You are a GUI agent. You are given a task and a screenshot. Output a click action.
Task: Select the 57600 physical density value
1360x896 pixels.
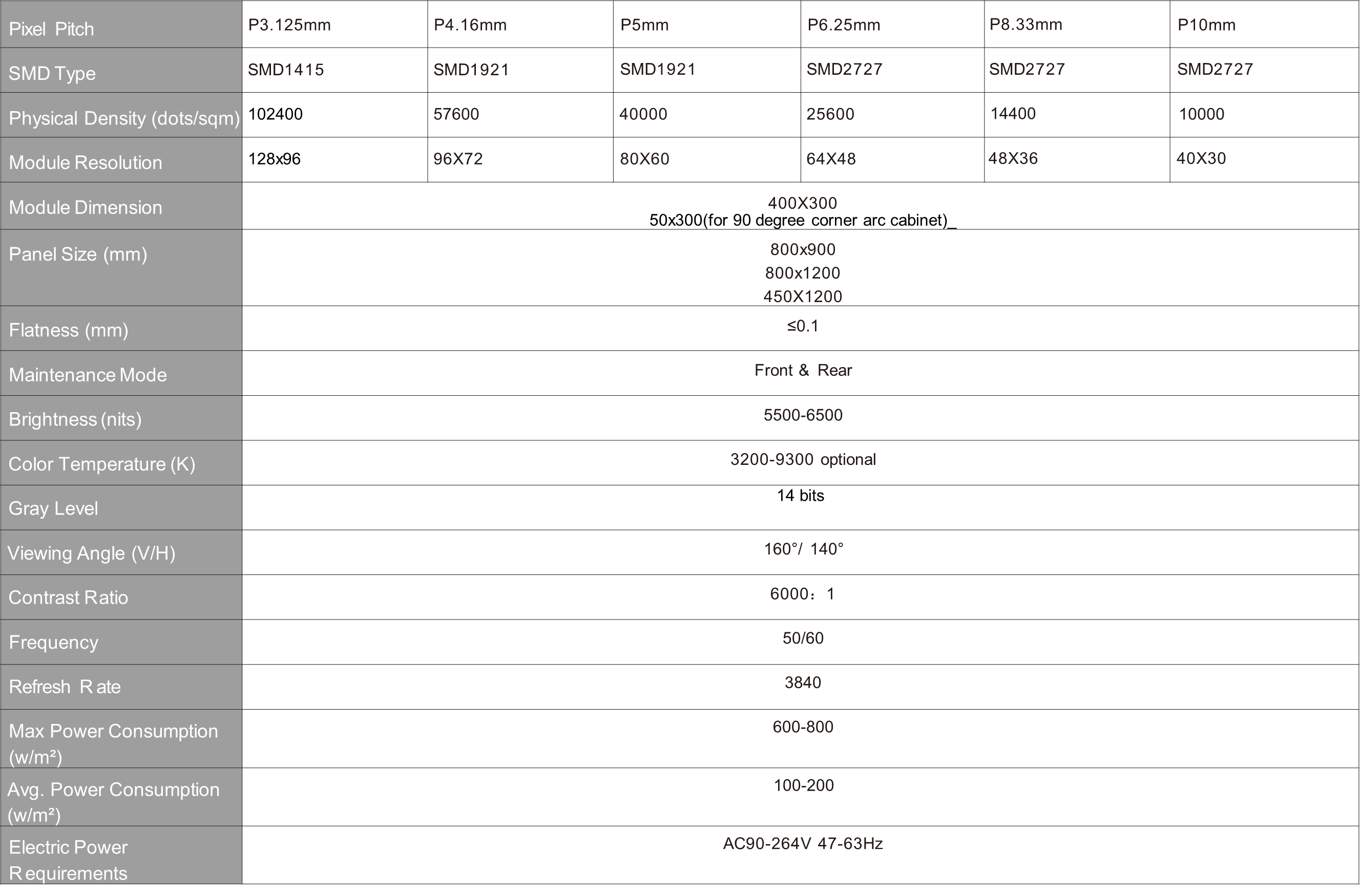(x=455, y=114)
